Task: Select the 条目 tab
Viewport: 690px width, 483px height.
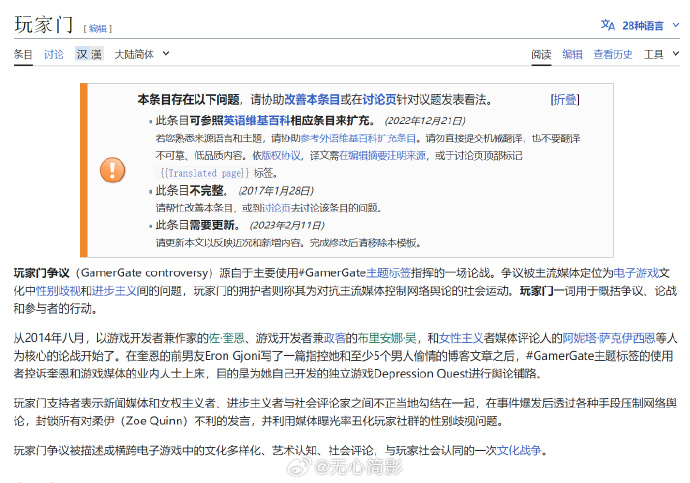Action: 23,55
